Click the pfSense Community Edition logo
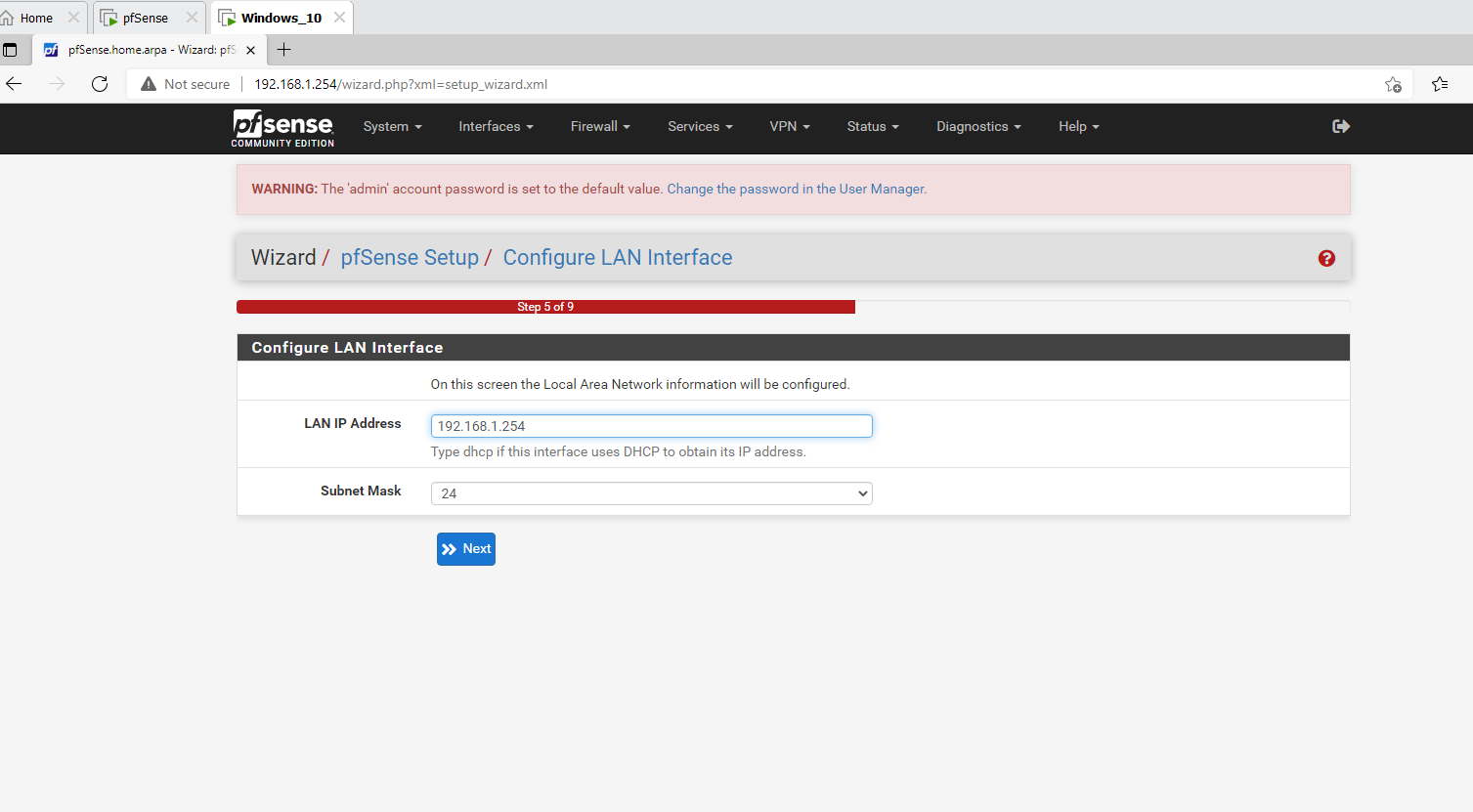 [282, 128]
